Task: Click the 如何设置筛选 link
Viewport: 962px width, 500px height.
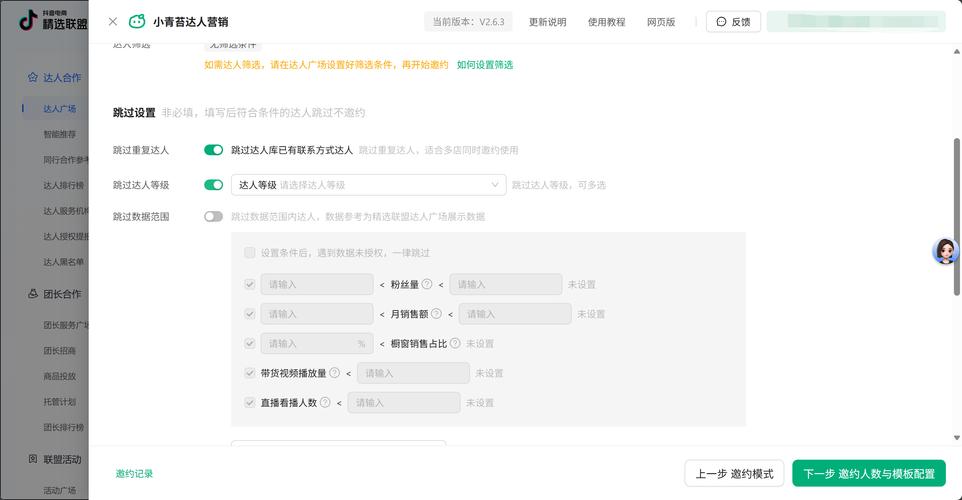Action: (x=485, y=64)
